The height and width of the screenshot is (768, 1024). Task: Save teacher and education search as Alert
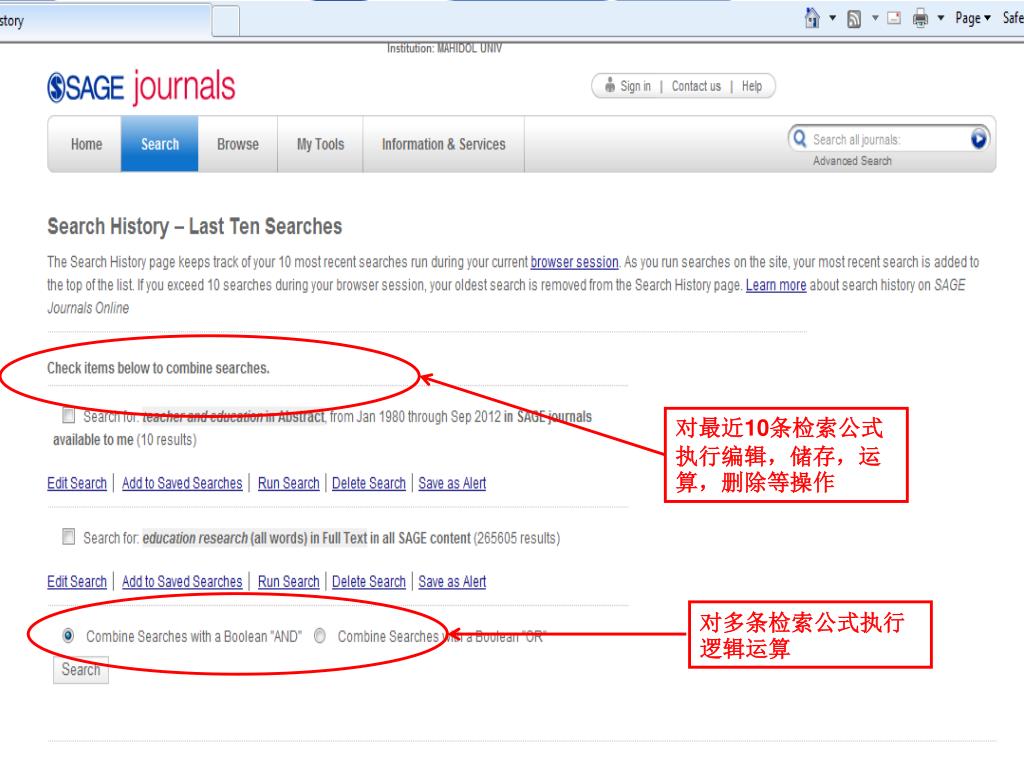point(452,483)
